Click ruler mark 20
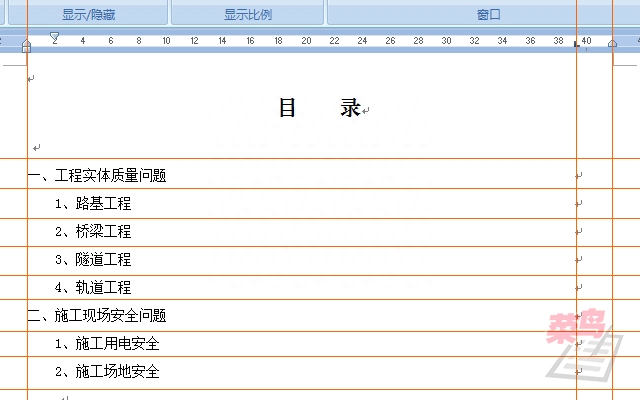The height and width of the screenshot is (400, 640). point(306,41)
